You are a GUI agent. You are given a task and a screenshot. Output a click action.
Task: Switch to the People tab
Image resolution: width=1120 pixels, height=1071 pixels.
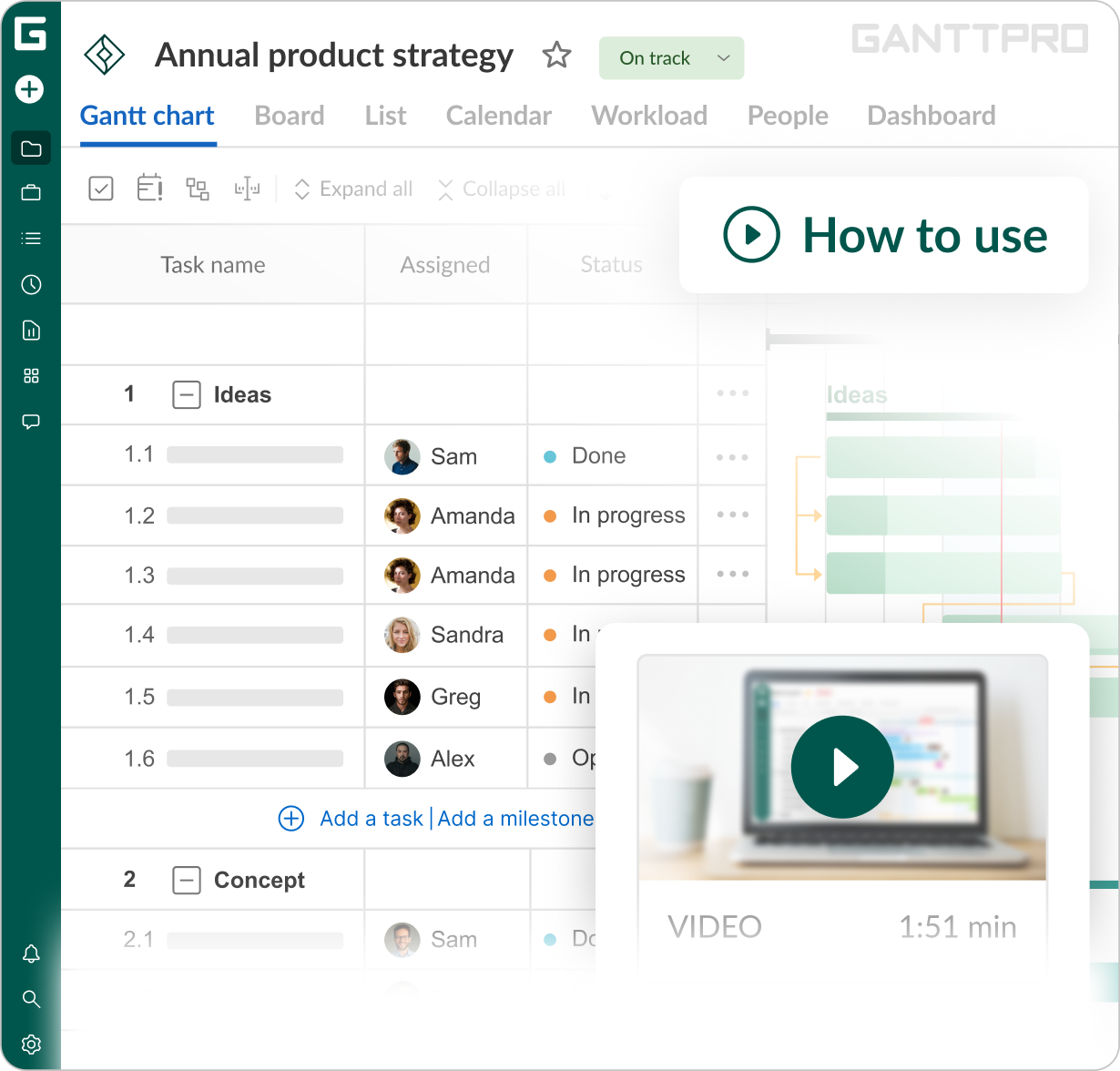click(x=788, y=116)
